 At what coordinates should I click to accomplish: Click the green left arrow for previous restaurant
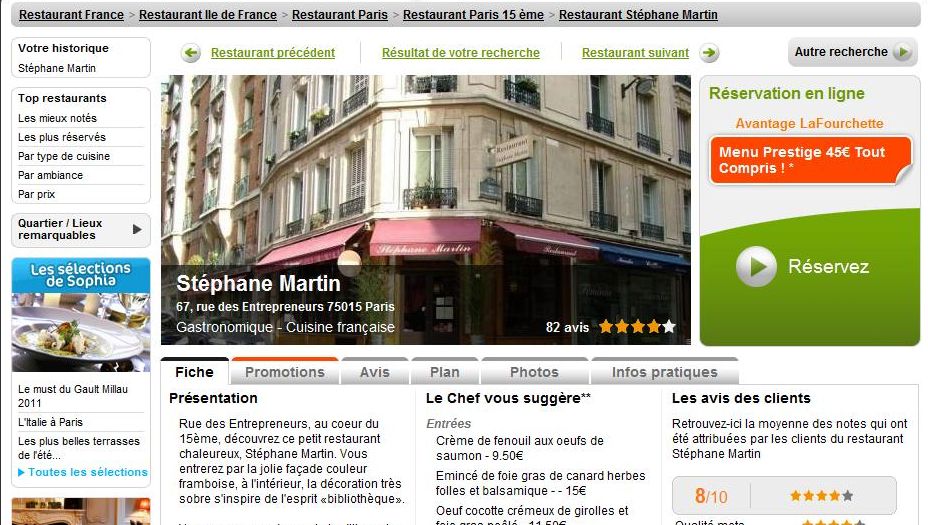click(191, 53)
